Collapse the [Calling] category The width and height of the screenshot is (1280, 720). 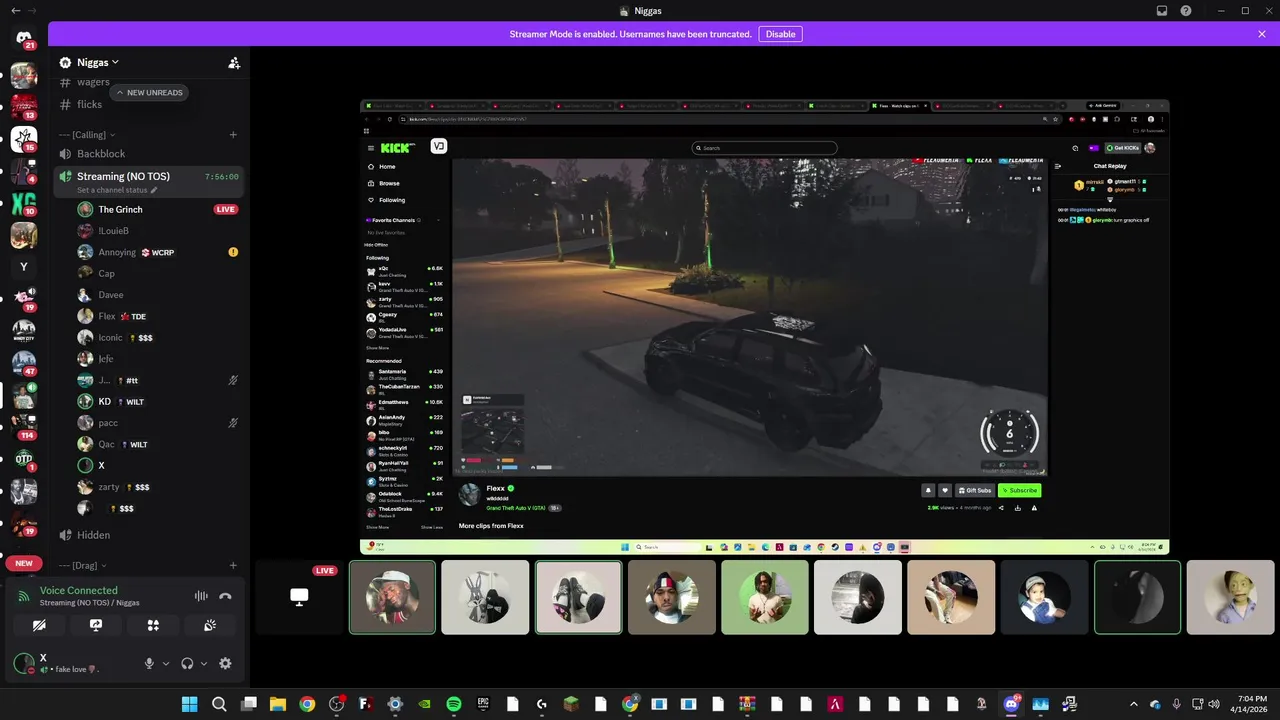point(87,134)
